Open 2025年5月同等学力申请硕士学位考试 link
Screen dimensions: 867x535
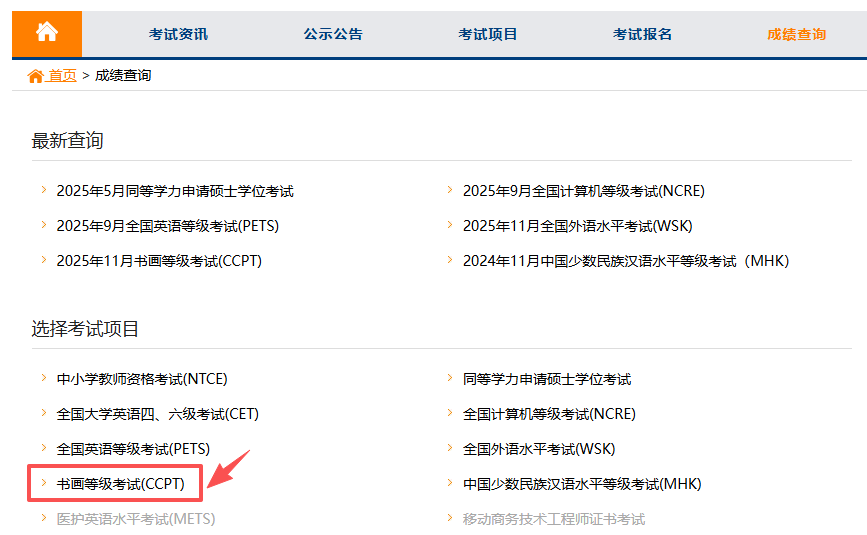(x=175, y=191)
